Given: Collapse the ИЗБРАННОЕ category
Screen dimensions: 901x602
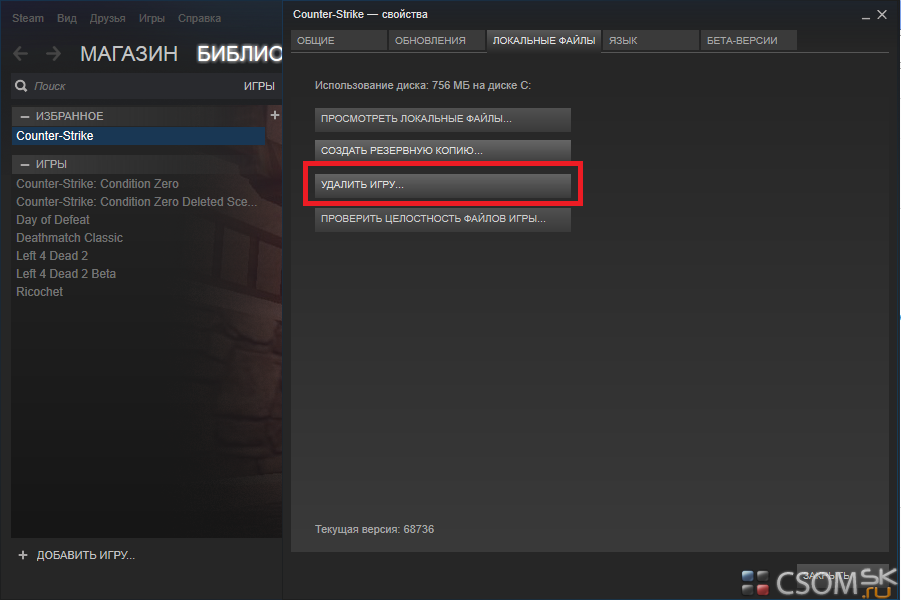Looking at the screenshot, I should (24, 117).
